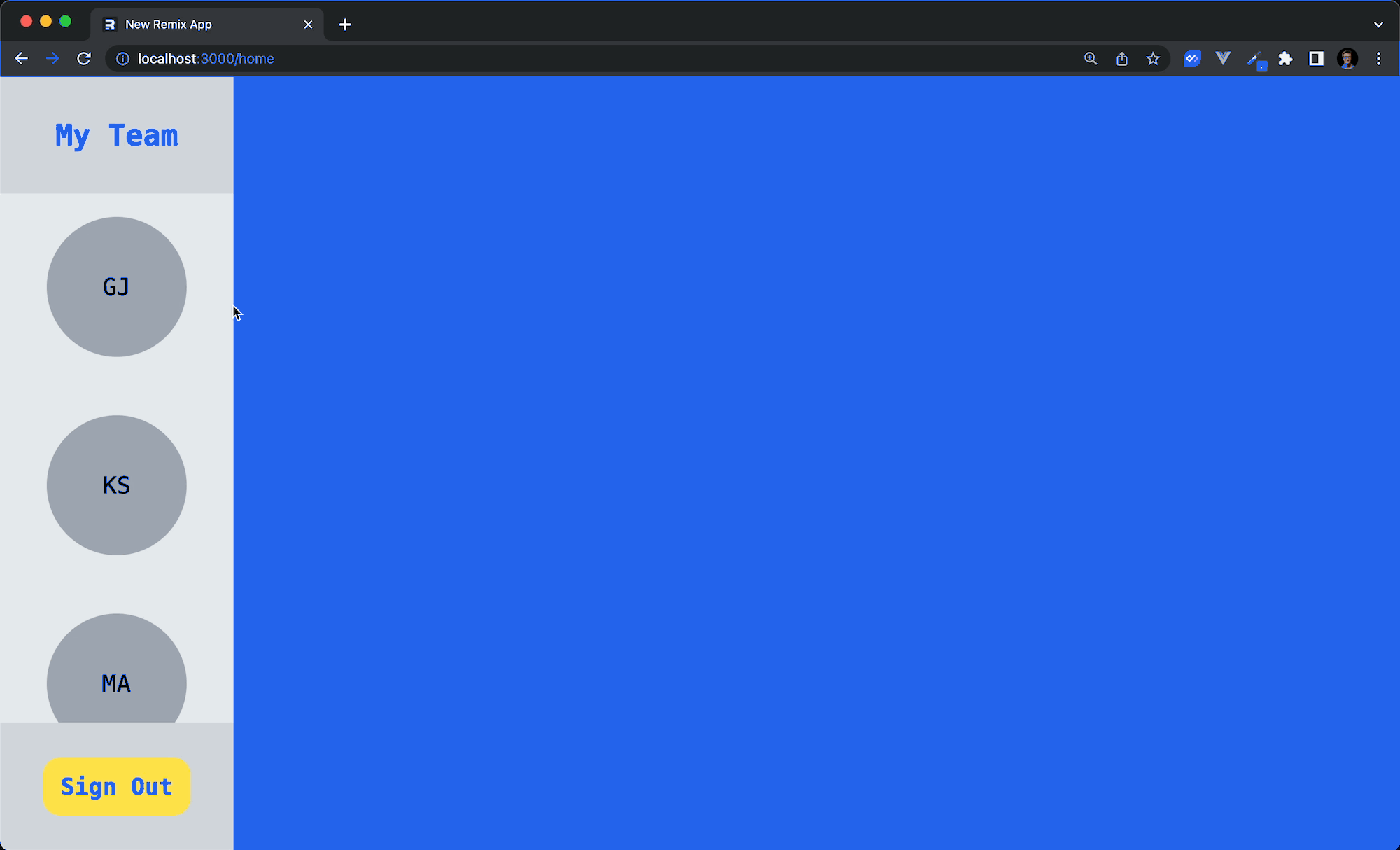
Task: Expand the tab search chevron
Action: tap(1378, 25)
